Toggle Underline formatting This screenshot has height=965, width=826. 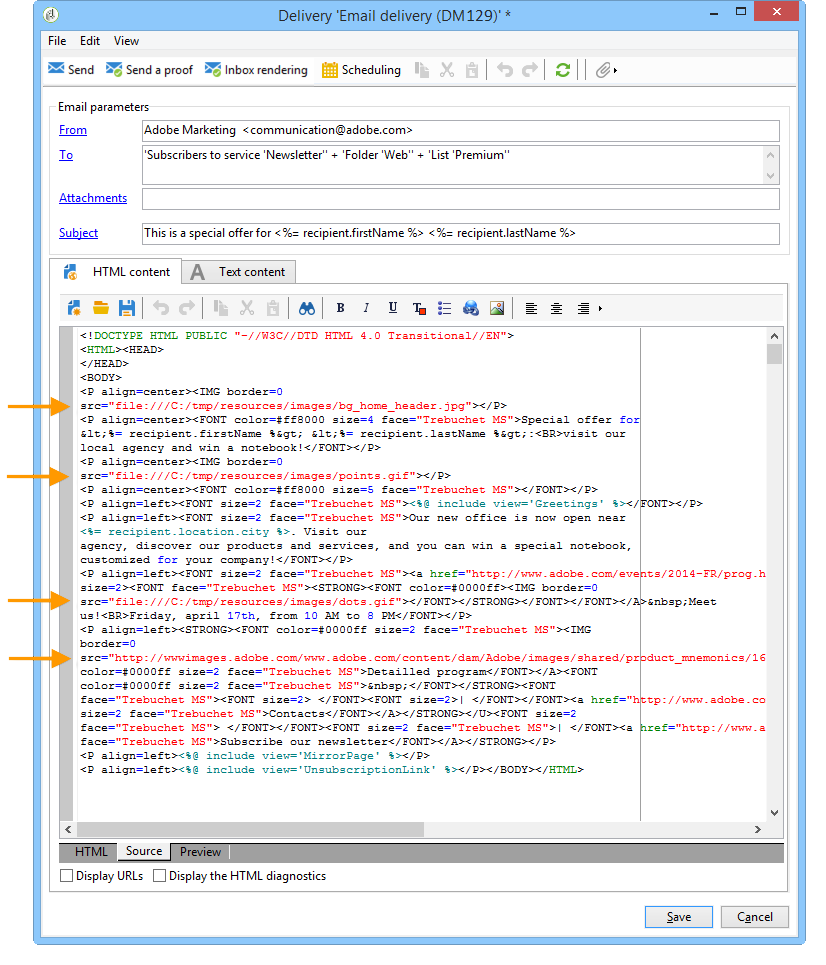click(x=393, y=308)
